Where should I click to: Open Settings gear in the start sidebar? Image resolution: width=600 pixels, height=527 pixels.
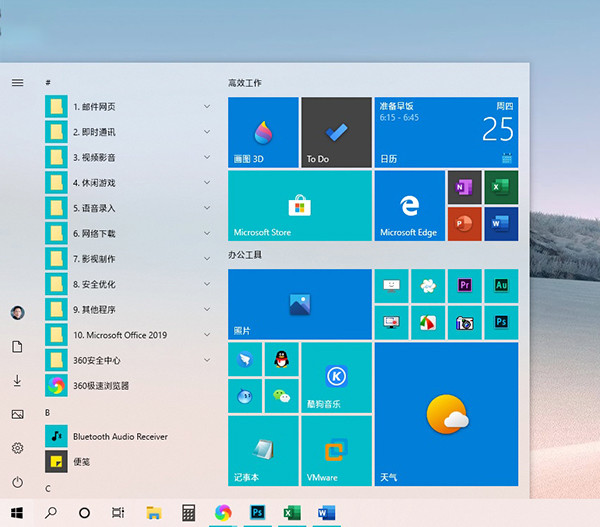click(17, 448)
